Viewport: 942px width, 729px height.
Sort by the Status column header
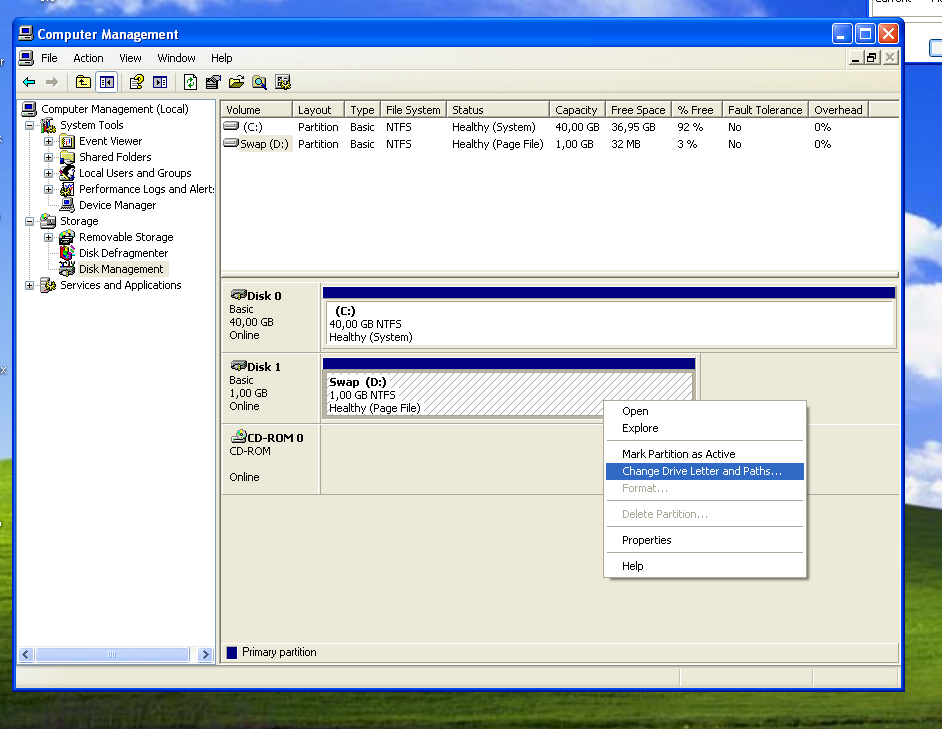click(498, 110)
